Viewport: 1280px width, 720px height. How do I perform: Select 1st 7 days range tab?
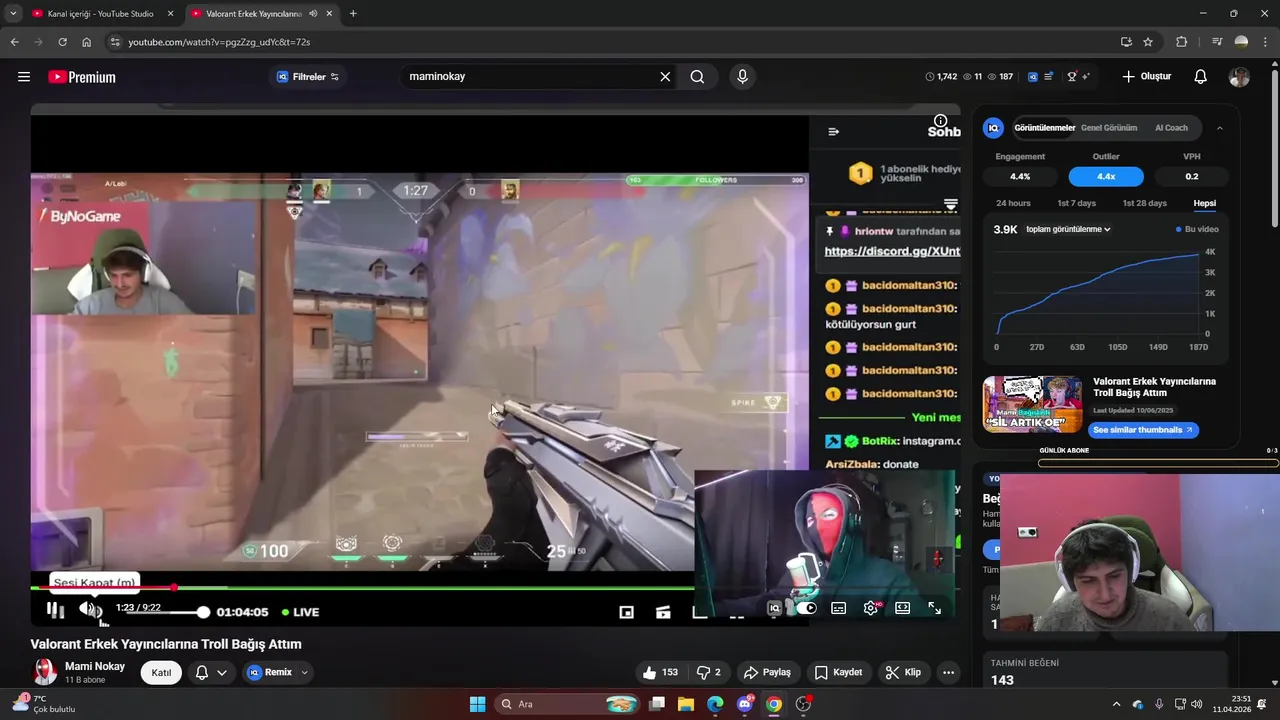click(x=1077, y=203)
